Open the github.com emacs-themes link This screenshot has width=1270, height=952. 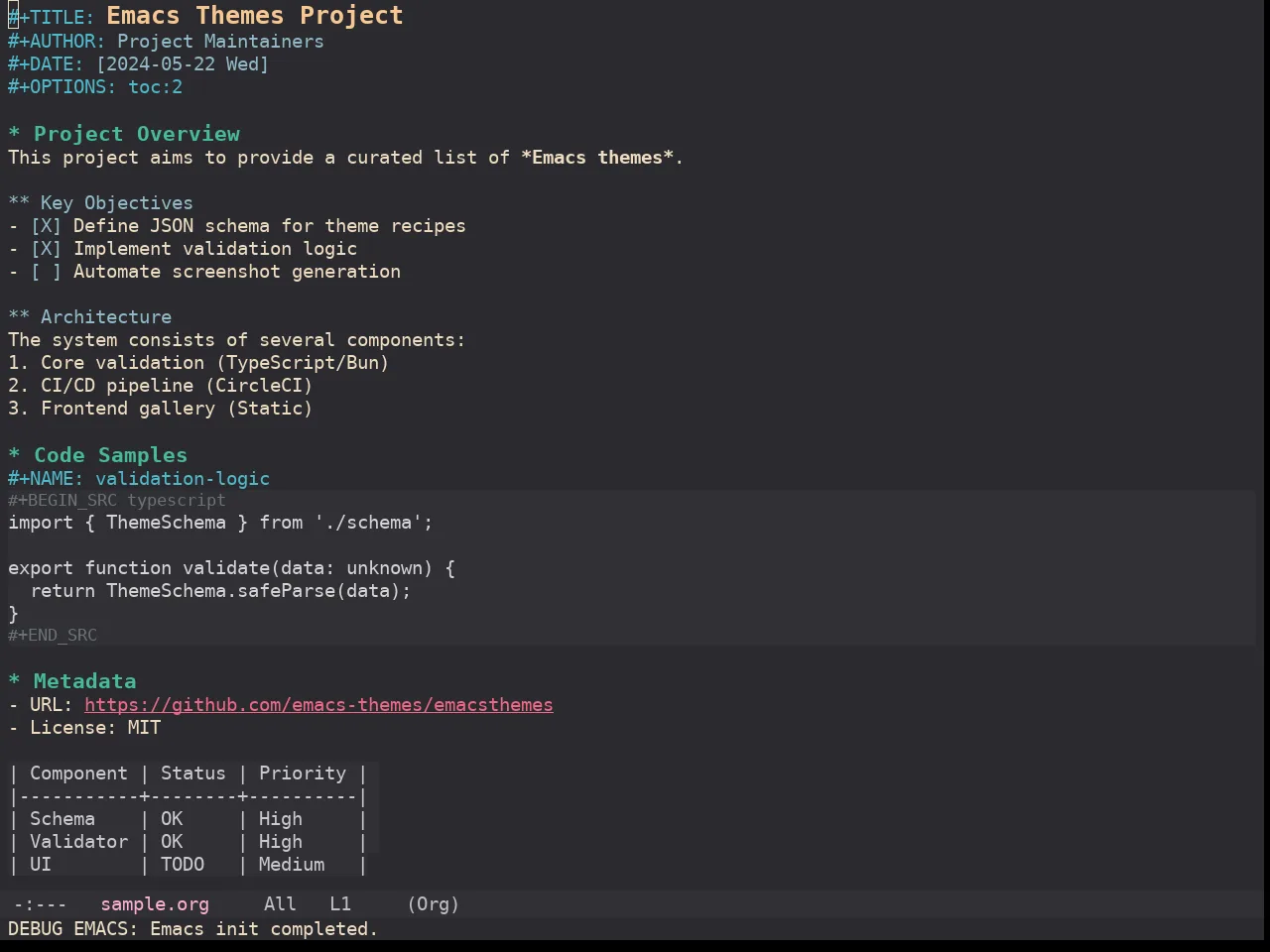(318, 705)
